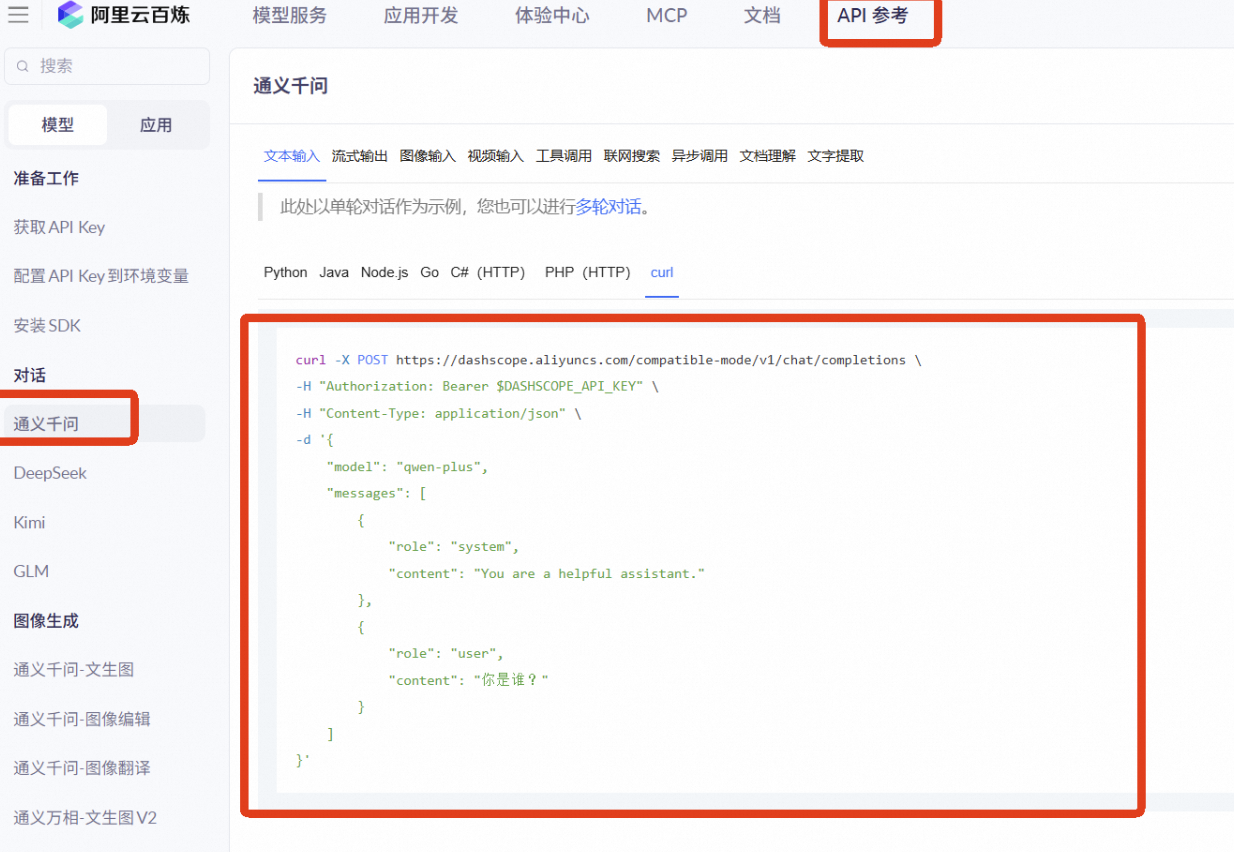
Task: Switch code sample to Python
Action: coord(285,272)
